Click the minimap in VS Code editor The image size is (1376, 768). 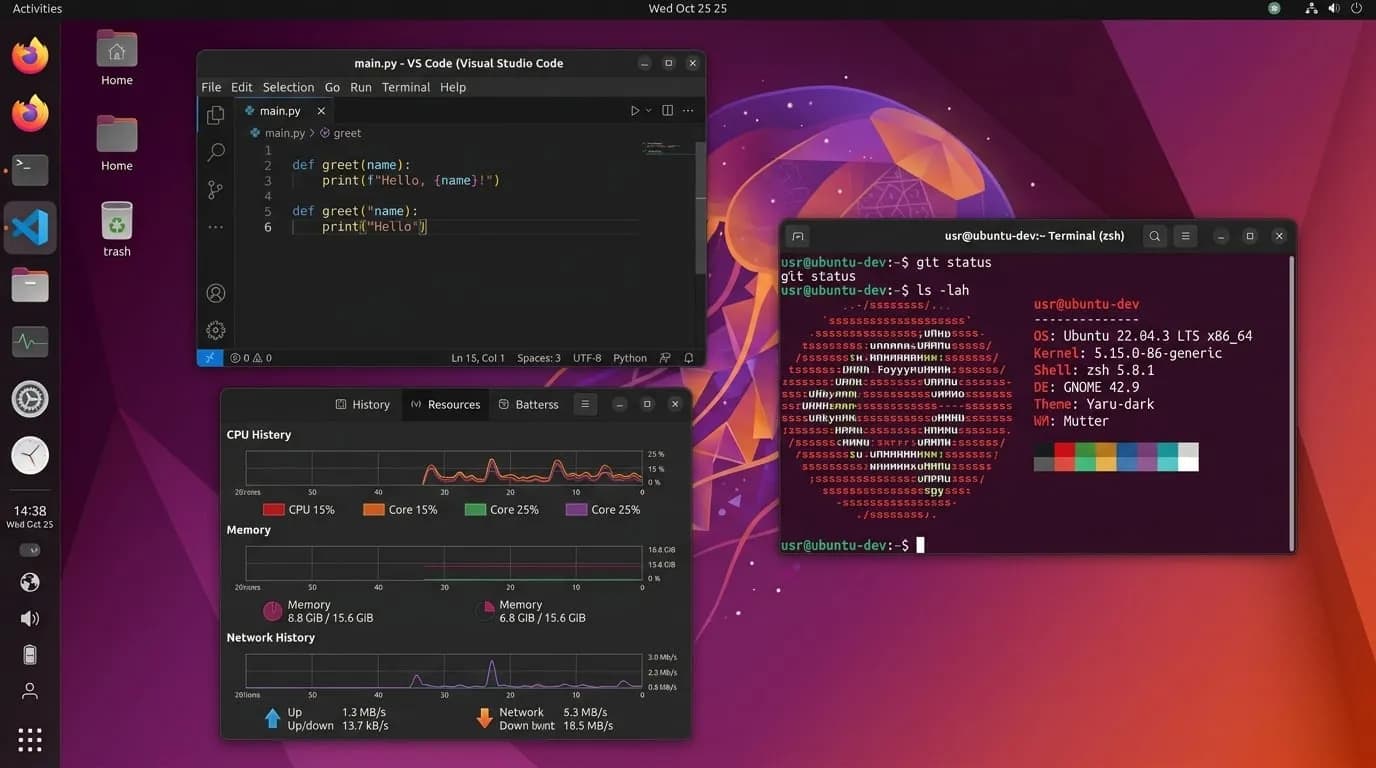pyautogui.click(x=667, y=148)
